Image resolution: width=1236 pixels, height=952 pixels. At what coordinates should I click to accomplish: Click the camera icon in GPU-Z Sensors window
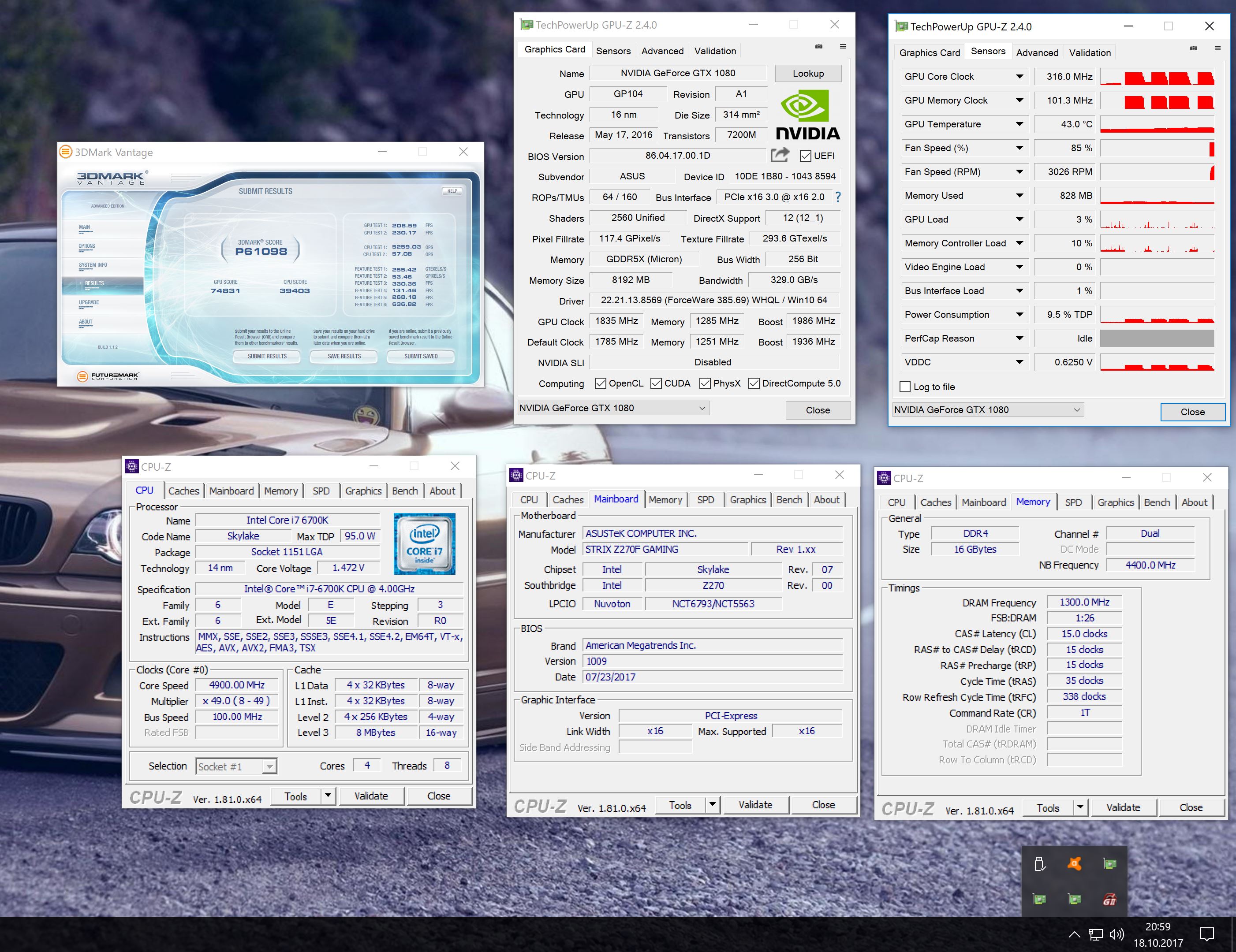coord(1194,48)
